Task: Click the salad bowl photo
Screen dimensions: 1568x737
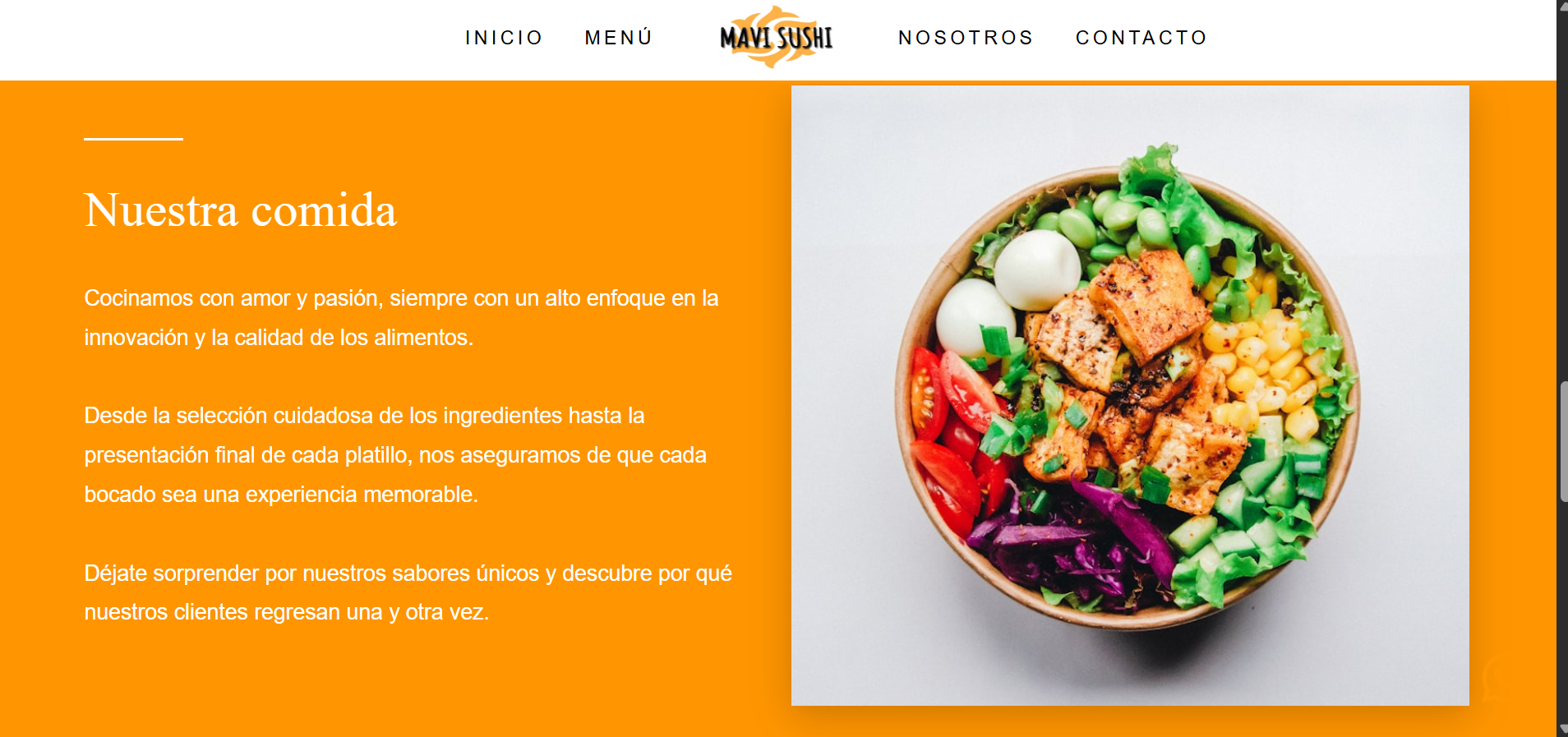Action: (1130, 395)
